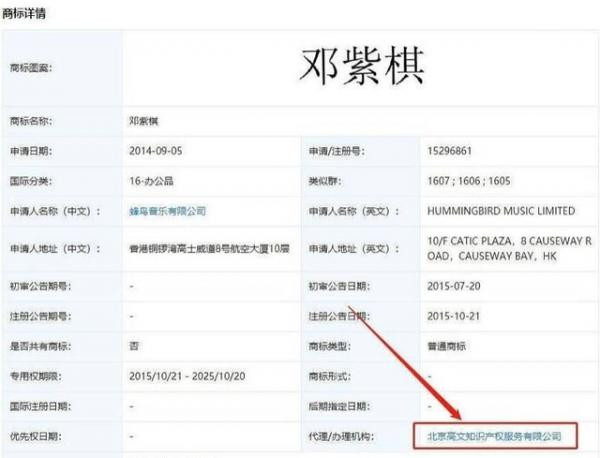Screen dimensions: 600x458
Task: Open the 北京高文知识产权服务有限公司 agency link
Action: coord(489,436)
